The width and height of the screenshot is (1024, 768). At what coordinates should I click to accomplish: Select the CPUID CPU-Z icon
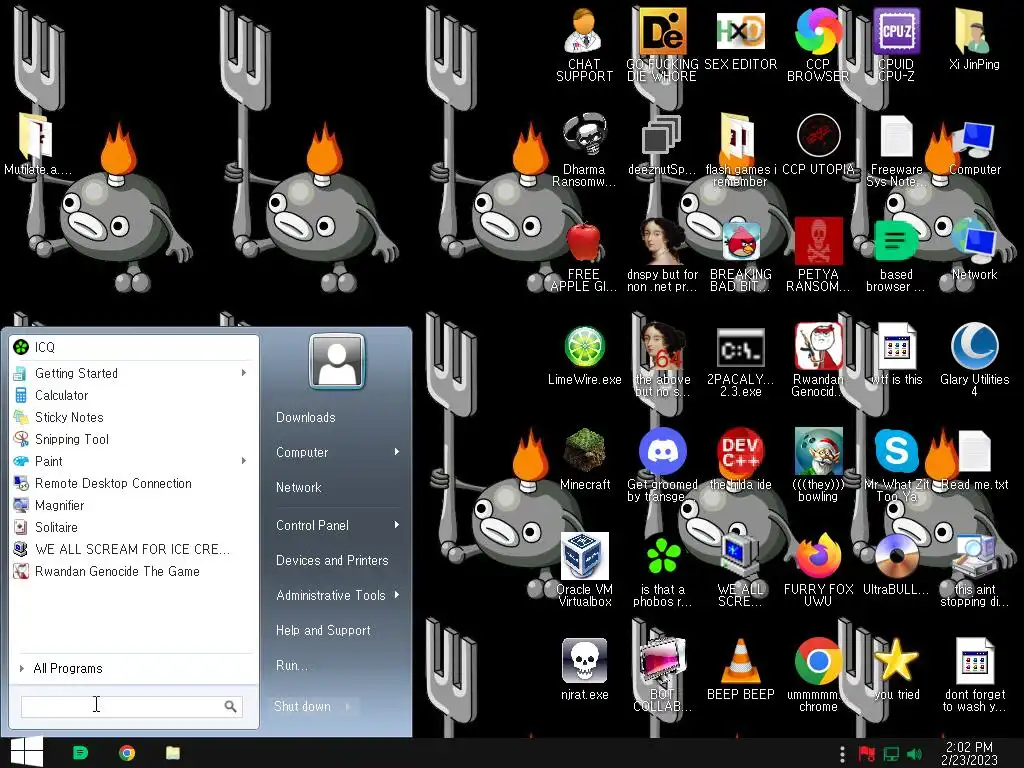(896, 44)
